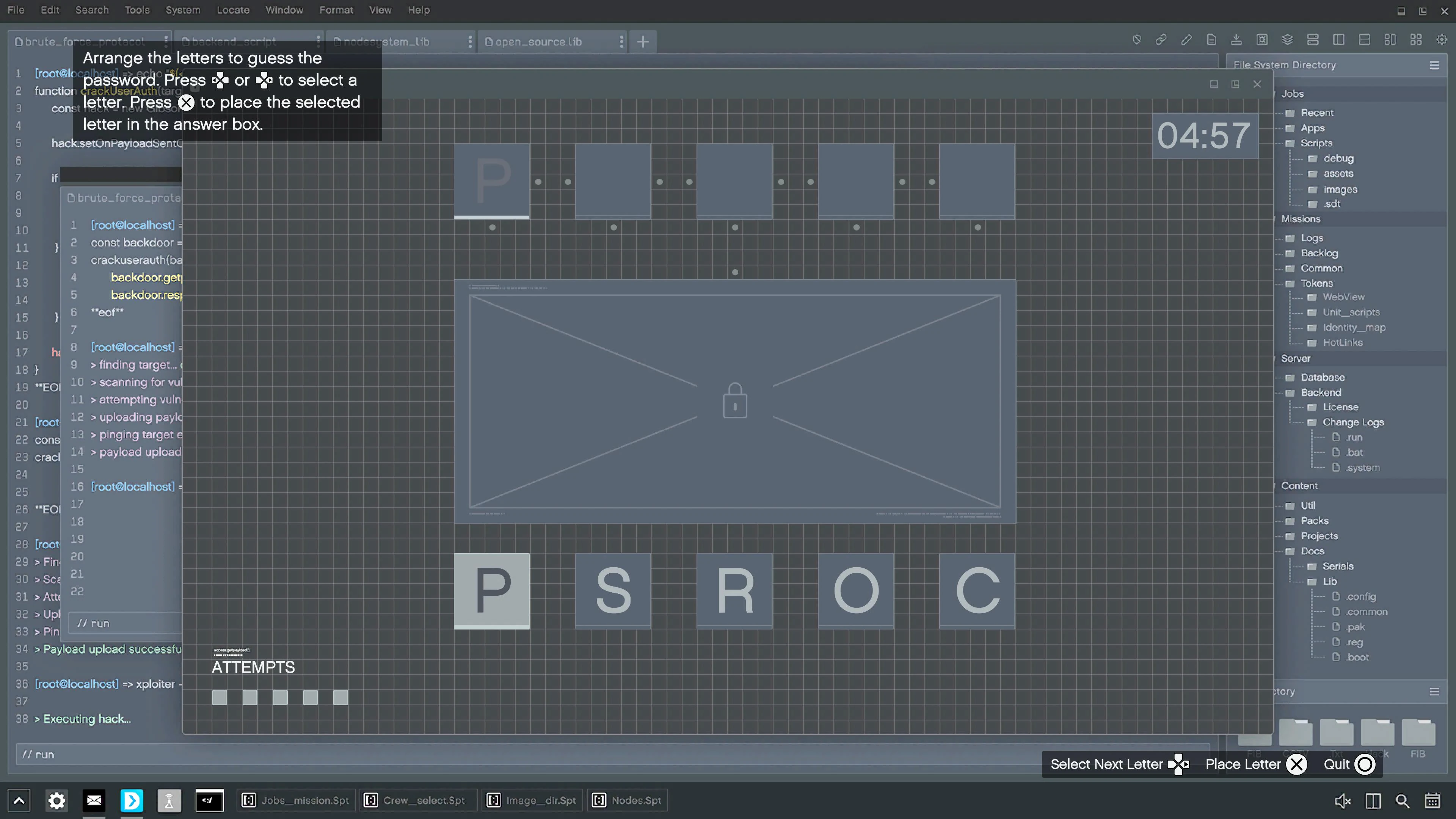Select the four-square grid layout icon
This screenshot has height=819, width=1456.
point(1415,39)
